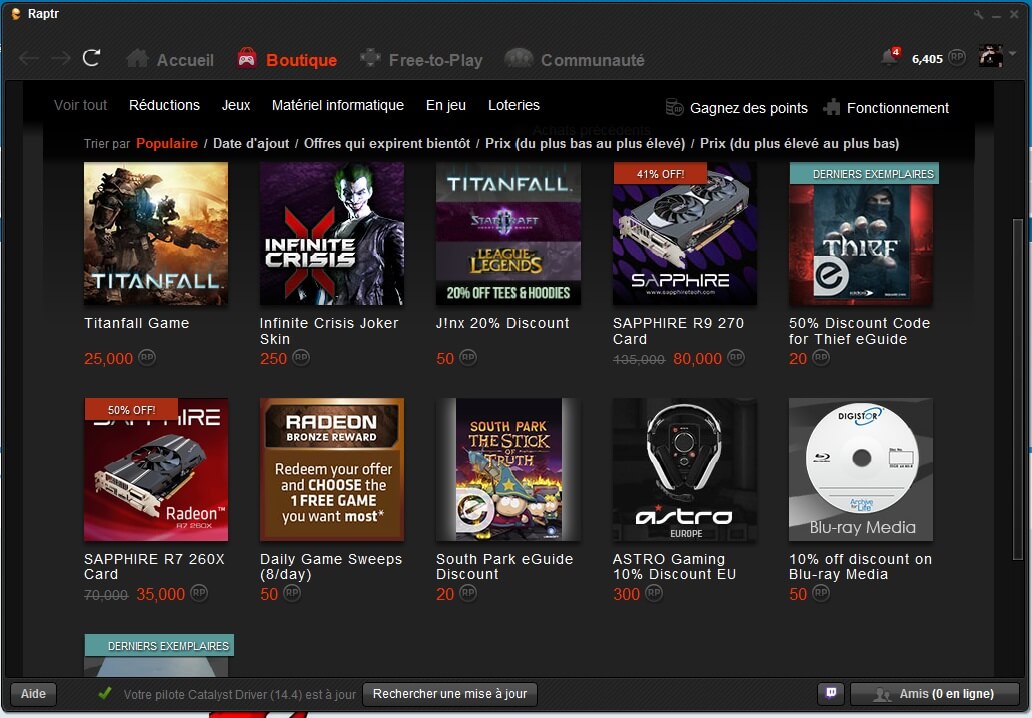Screen dimensions: 1032x718
Task: Open Accueil home section
Action: pyautogui.click(x=170, y=60)
